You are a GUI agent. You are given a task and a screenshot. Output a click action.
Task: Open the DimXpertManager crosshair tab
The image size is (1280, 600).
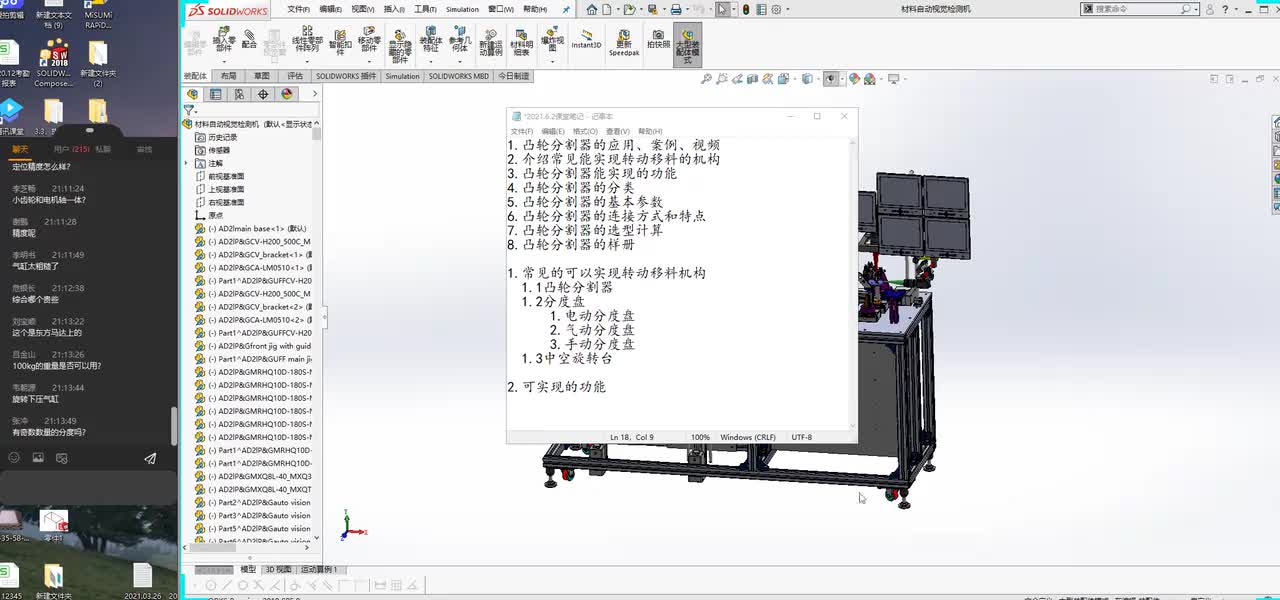[x=263, y=94]
